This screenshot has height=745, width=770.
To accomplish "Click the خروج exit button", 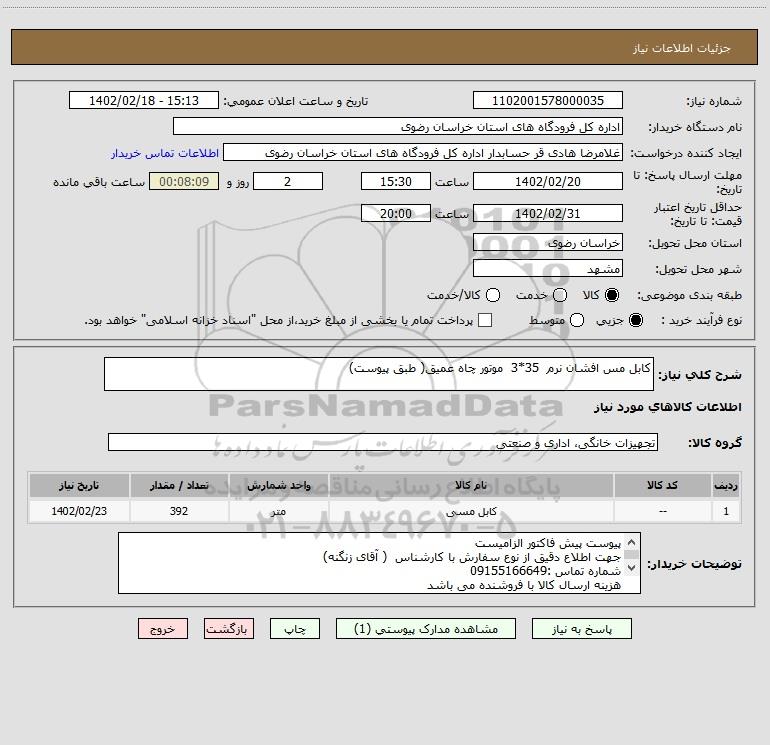I will point(163,629).
